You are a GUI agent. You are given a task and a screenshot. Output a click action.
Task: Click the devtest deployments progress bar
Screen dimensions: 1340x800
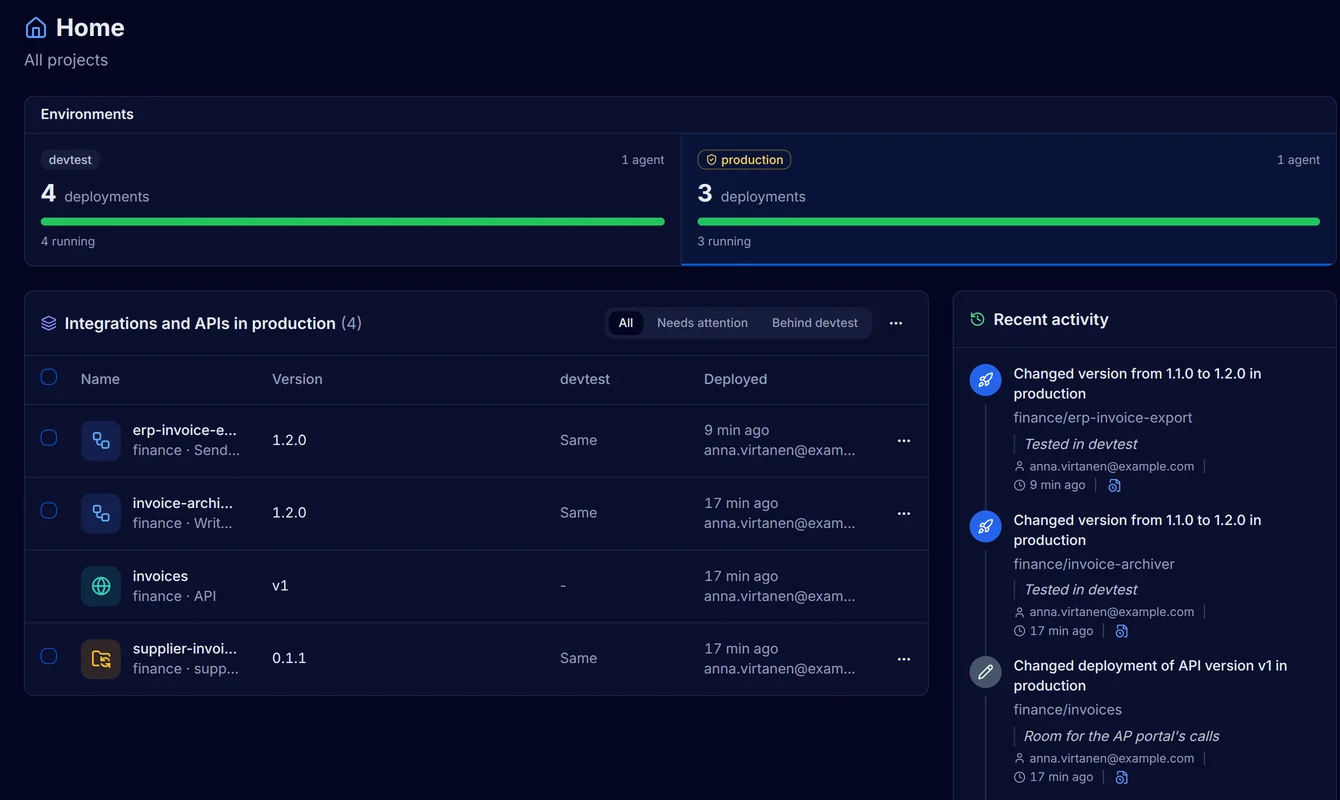point(353,221)
